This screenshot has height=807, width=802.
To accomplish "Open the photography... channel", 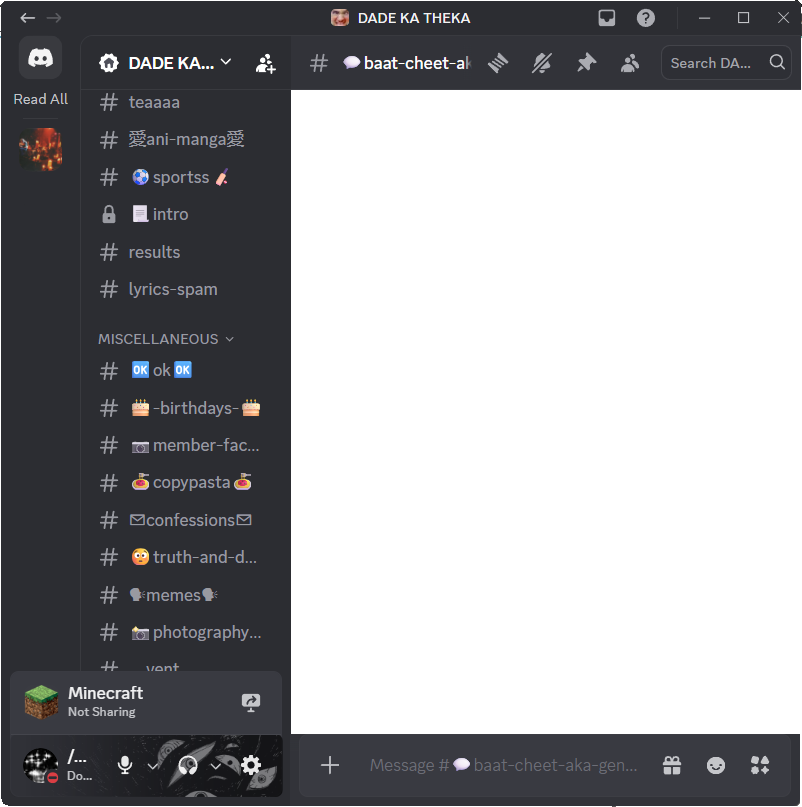I will (186, 632).
